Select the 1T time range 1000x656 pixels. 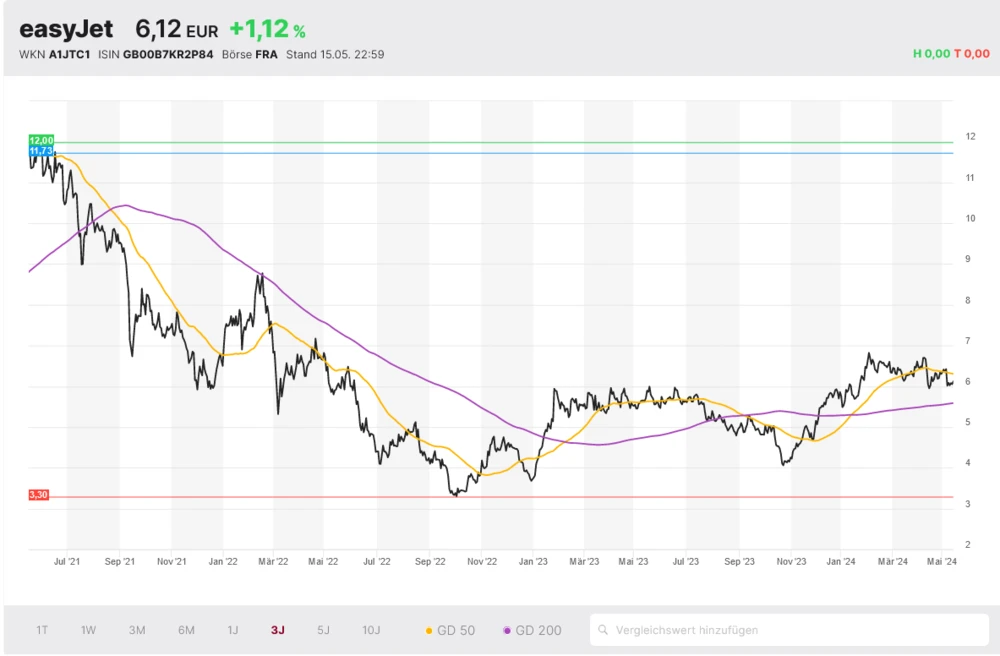[x=42, y=630]
